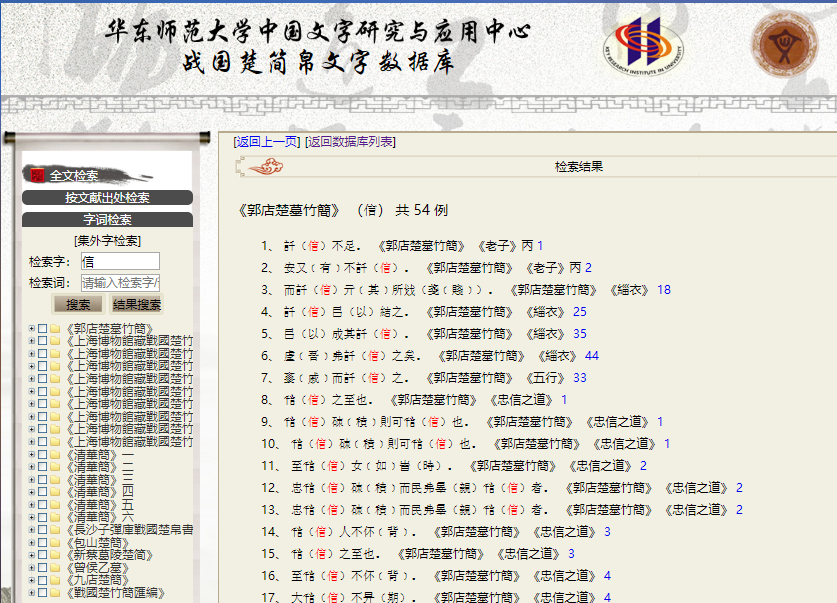This screenshot has width=837, height=603.
Task: Expand the 《長沙子彈庫戰國楚帛書 tree node
Action: tap(31, 530)
